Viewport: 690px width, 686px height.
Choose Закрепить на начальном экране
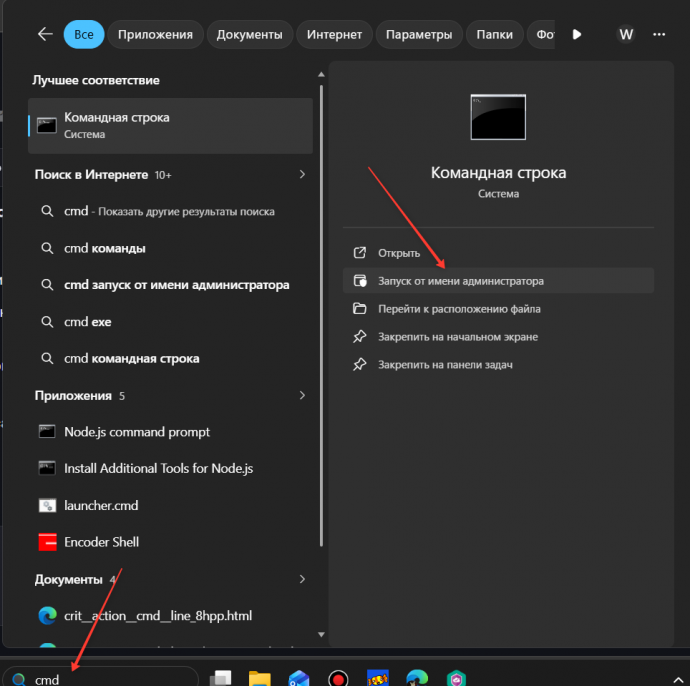point(498,337)
